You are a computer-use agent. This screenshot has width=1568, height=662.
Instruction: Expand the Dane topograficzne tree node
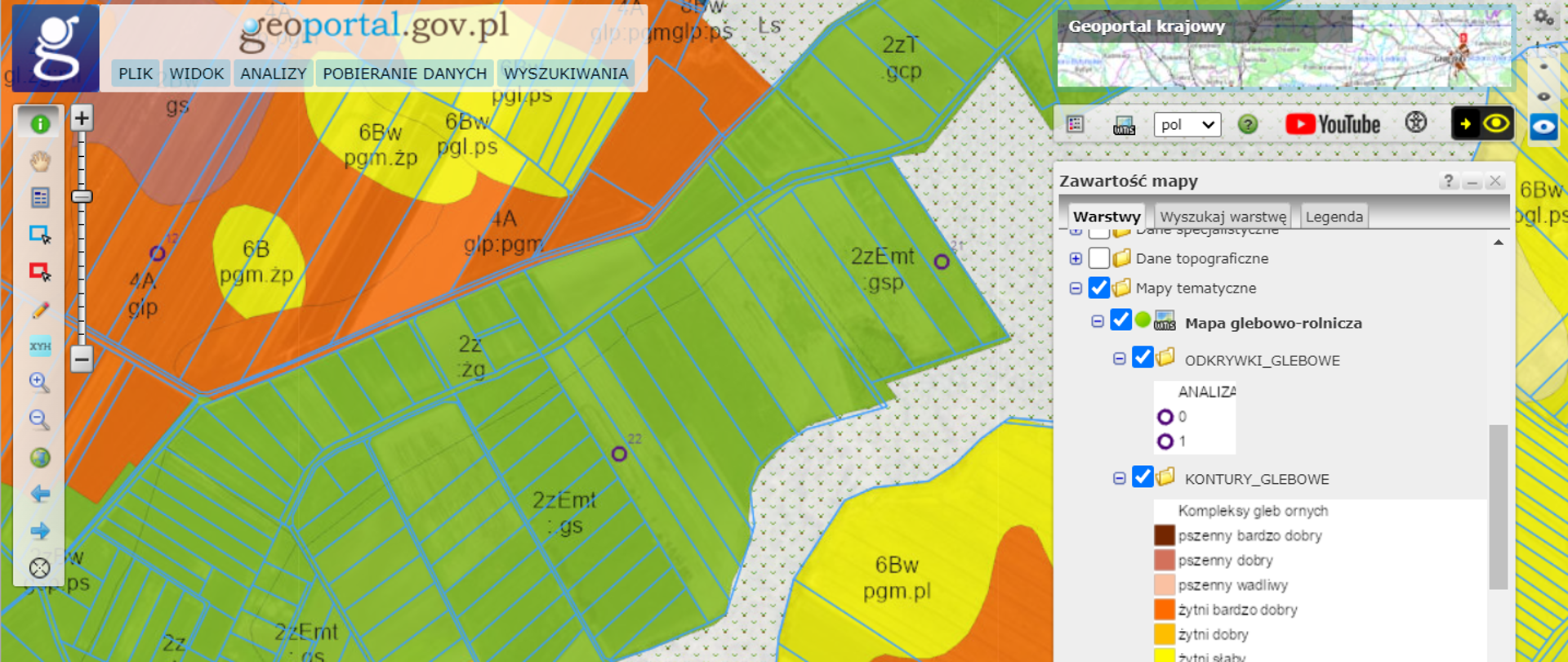point(1076,259)
